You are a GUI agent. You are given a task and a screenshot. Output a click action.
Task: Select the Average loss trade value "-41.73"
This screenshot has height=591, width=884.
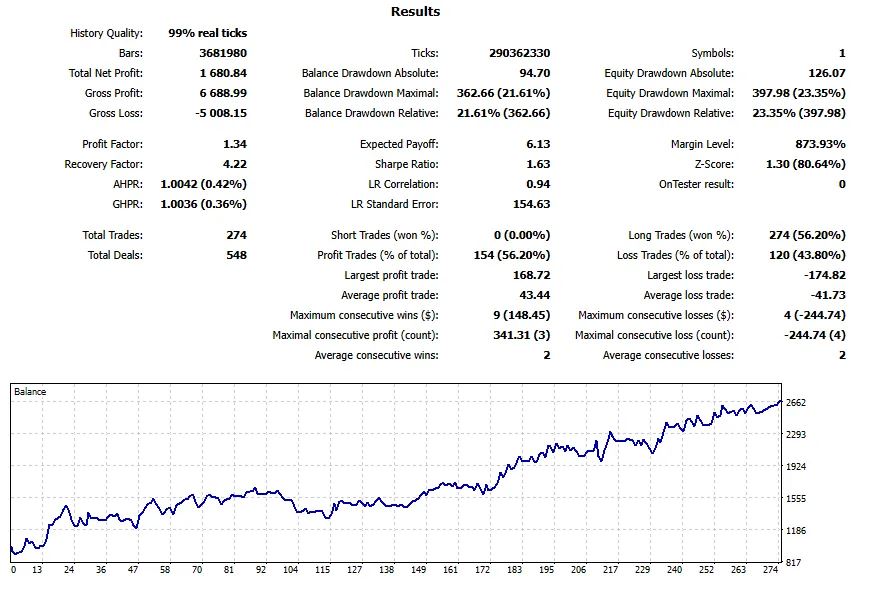[828, 296]
